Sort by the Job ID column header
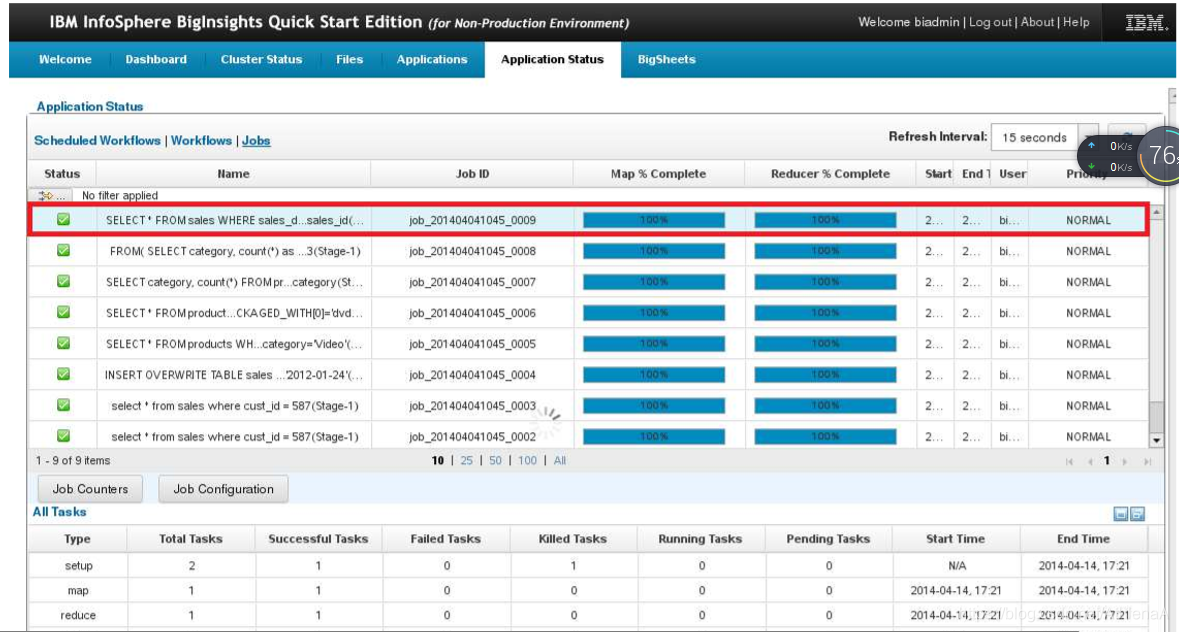Screen dimensions: 1179x632 (x=472, y=174)
